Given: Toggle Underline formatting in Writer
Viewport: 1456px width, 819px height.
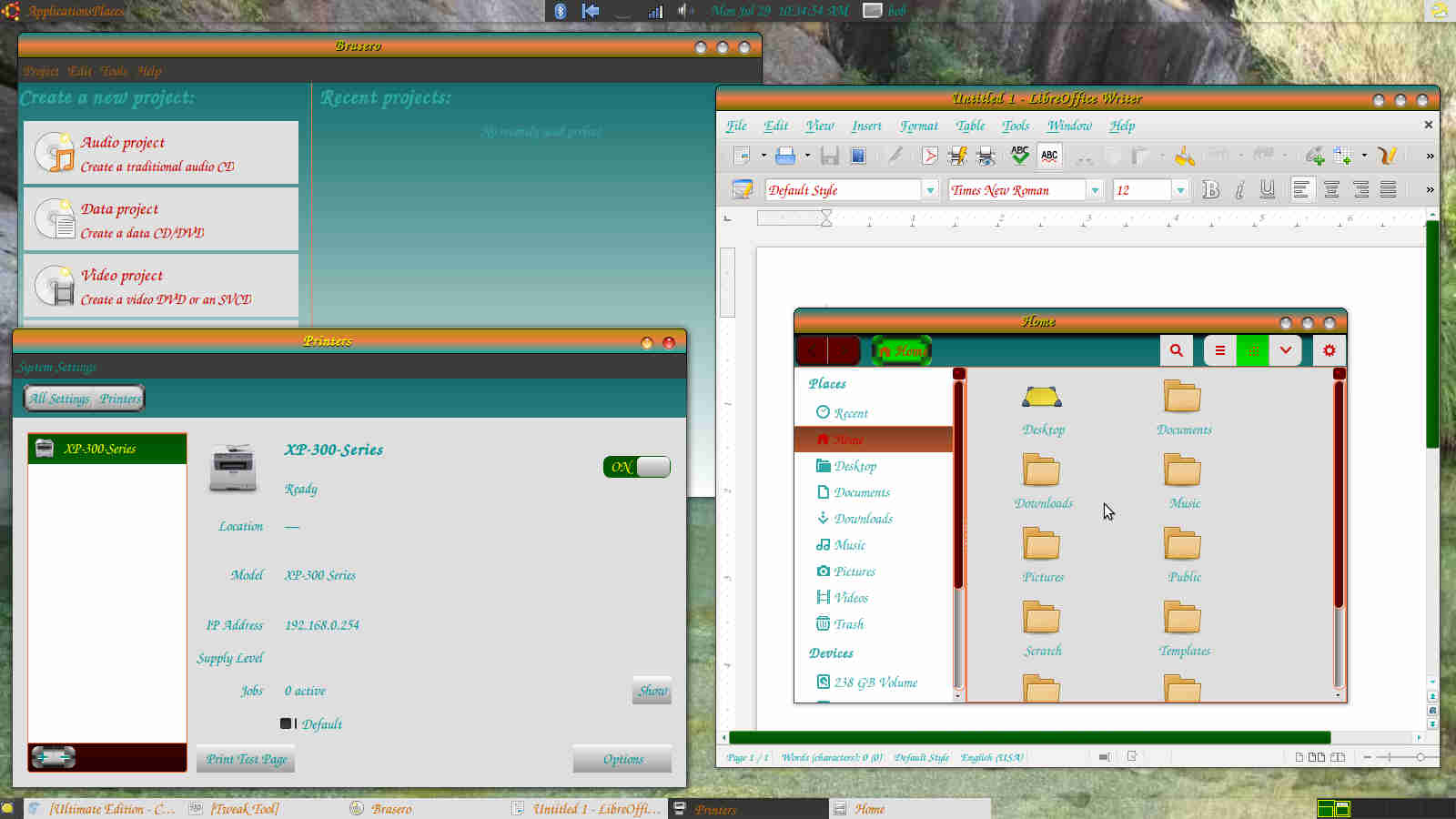Looking at the screenshot, I should pyautogui.click(x=1267, y=189).
